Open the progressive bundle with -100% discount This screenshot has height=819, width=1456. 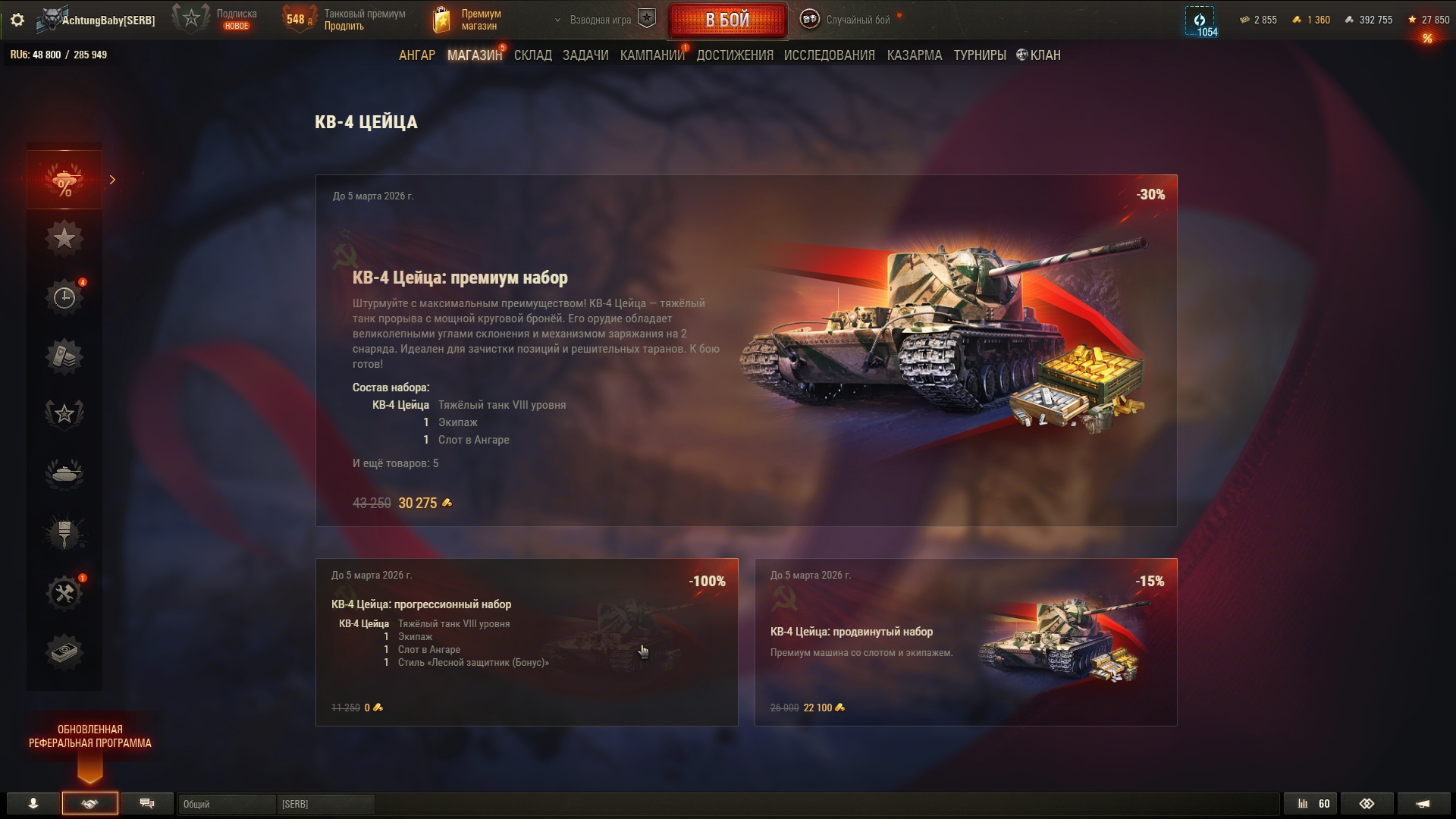[526, 642]
